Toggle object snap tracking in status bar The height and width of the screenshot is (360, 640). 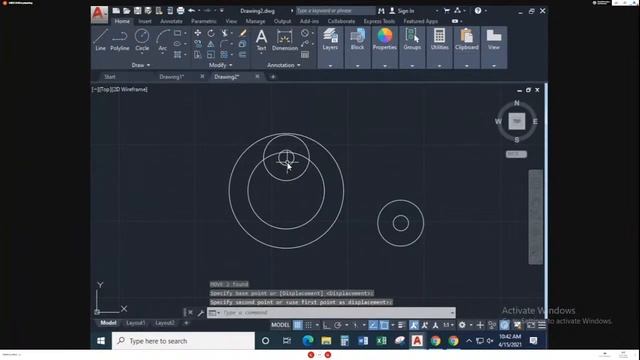pyautogui.click(x=373, y=325)
